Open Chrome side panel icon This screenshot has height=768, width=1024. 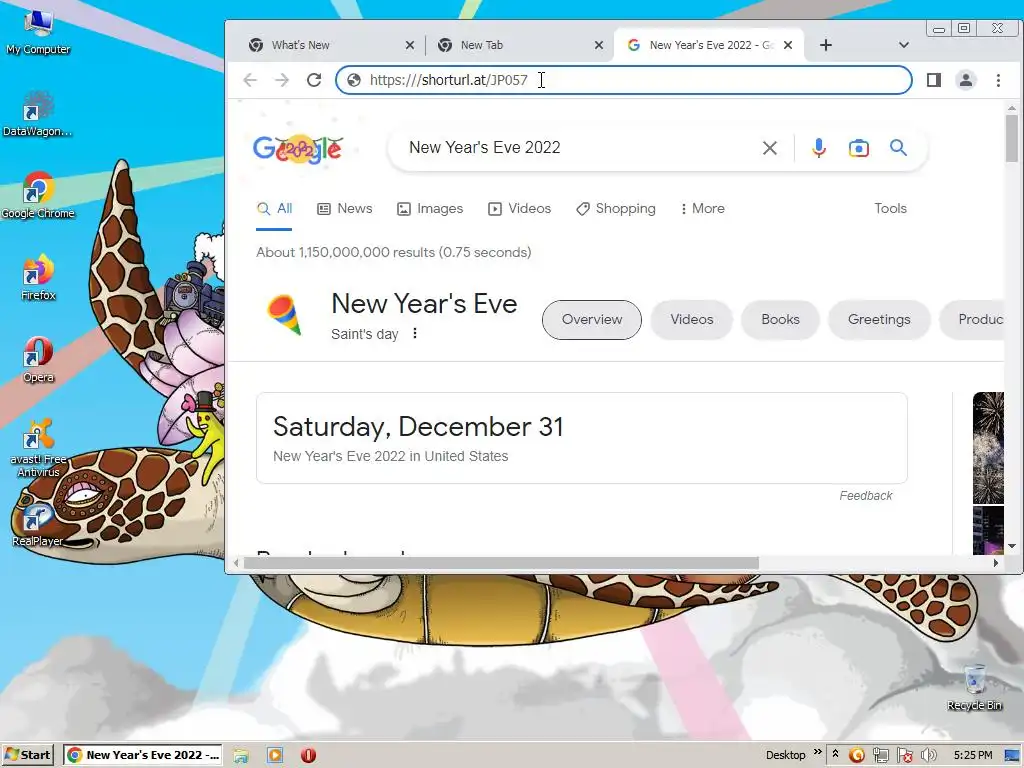934,80
